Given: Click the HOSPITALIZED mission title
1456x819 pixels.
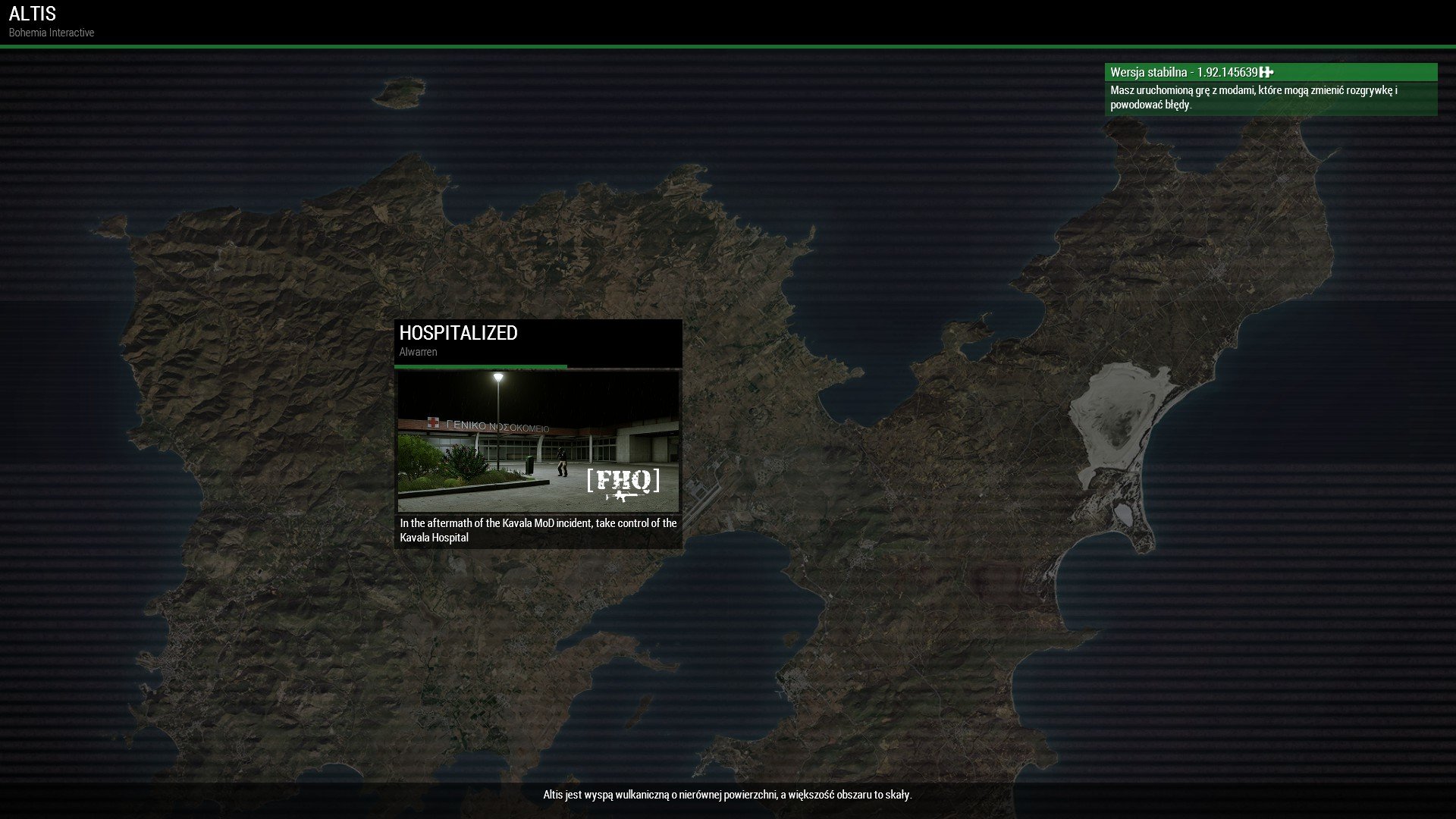Looking at the screenshot, I should pos(458,333).
